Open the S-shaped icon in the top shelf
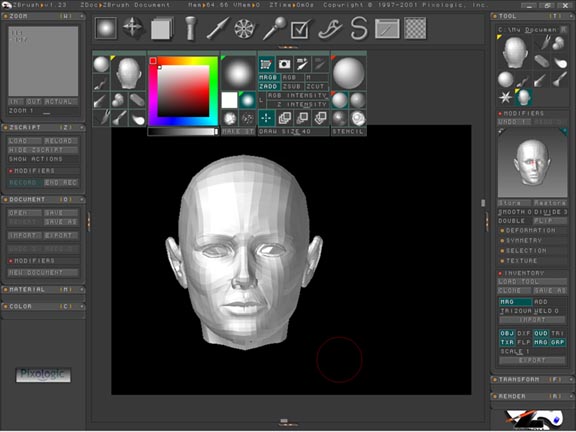 coord(359,28)
